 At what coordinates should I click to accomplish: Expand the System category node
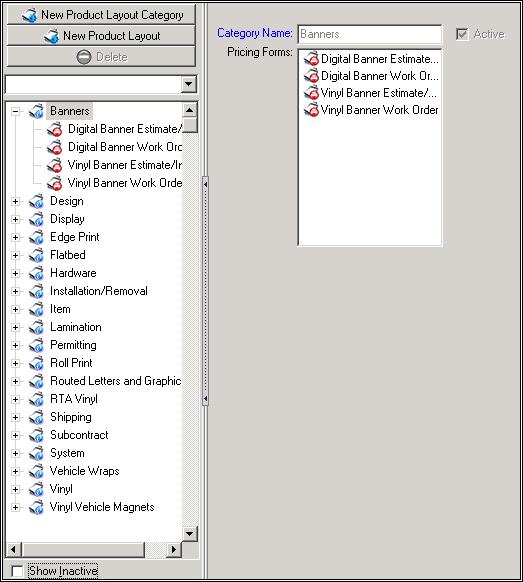15,453
